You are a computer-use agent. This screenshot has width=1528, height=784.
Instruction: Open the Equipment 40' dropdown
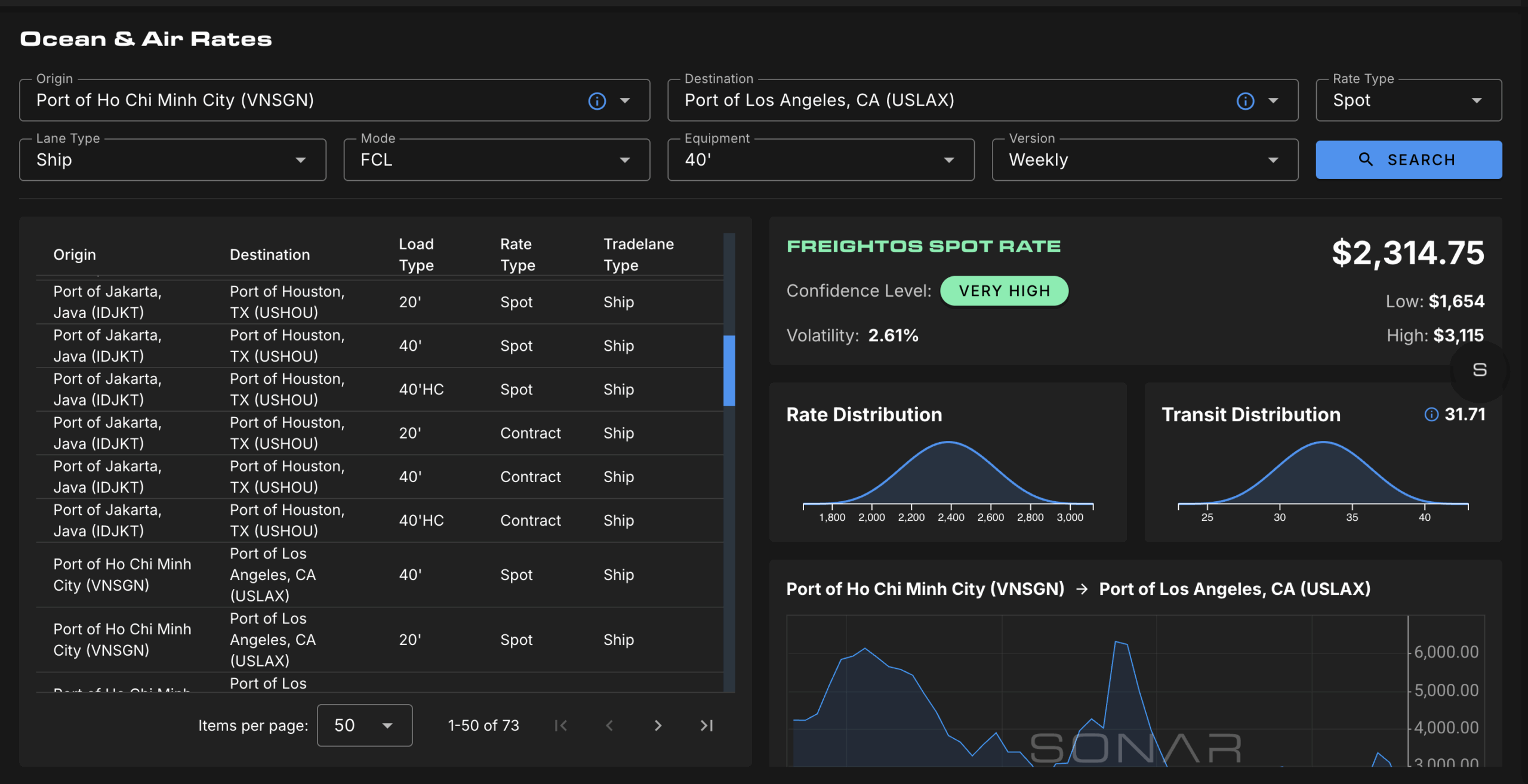[820, 160]
